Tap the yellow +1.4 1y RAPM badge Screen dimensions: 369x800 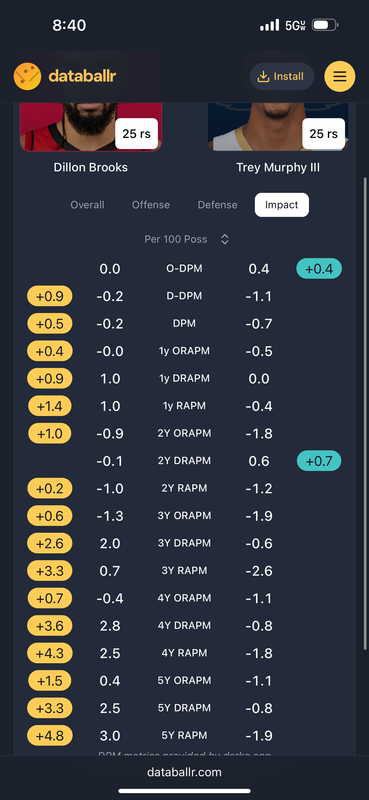click(x=50, y=406)
